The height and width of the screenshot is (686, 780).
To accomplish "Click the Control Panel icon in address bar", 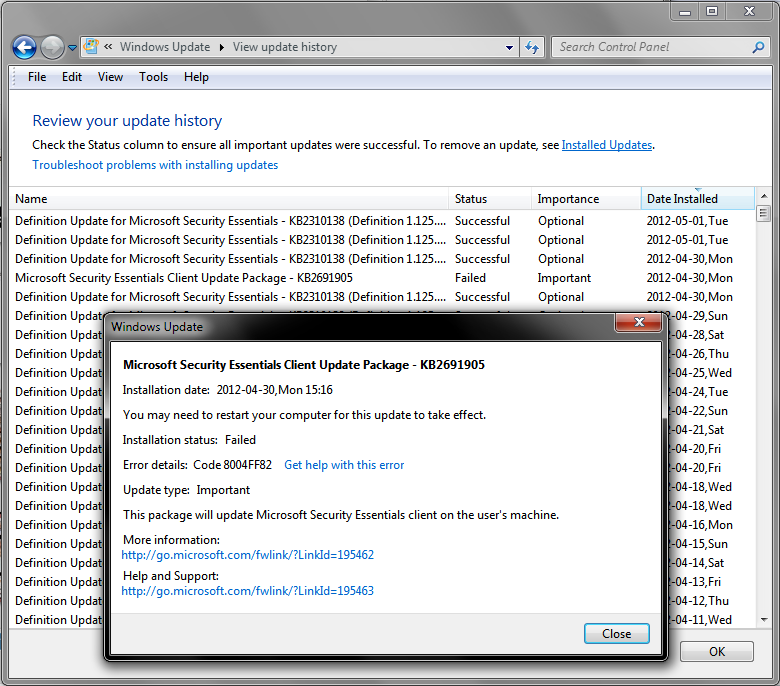I will pyautogui.click(x=91, y=46).
